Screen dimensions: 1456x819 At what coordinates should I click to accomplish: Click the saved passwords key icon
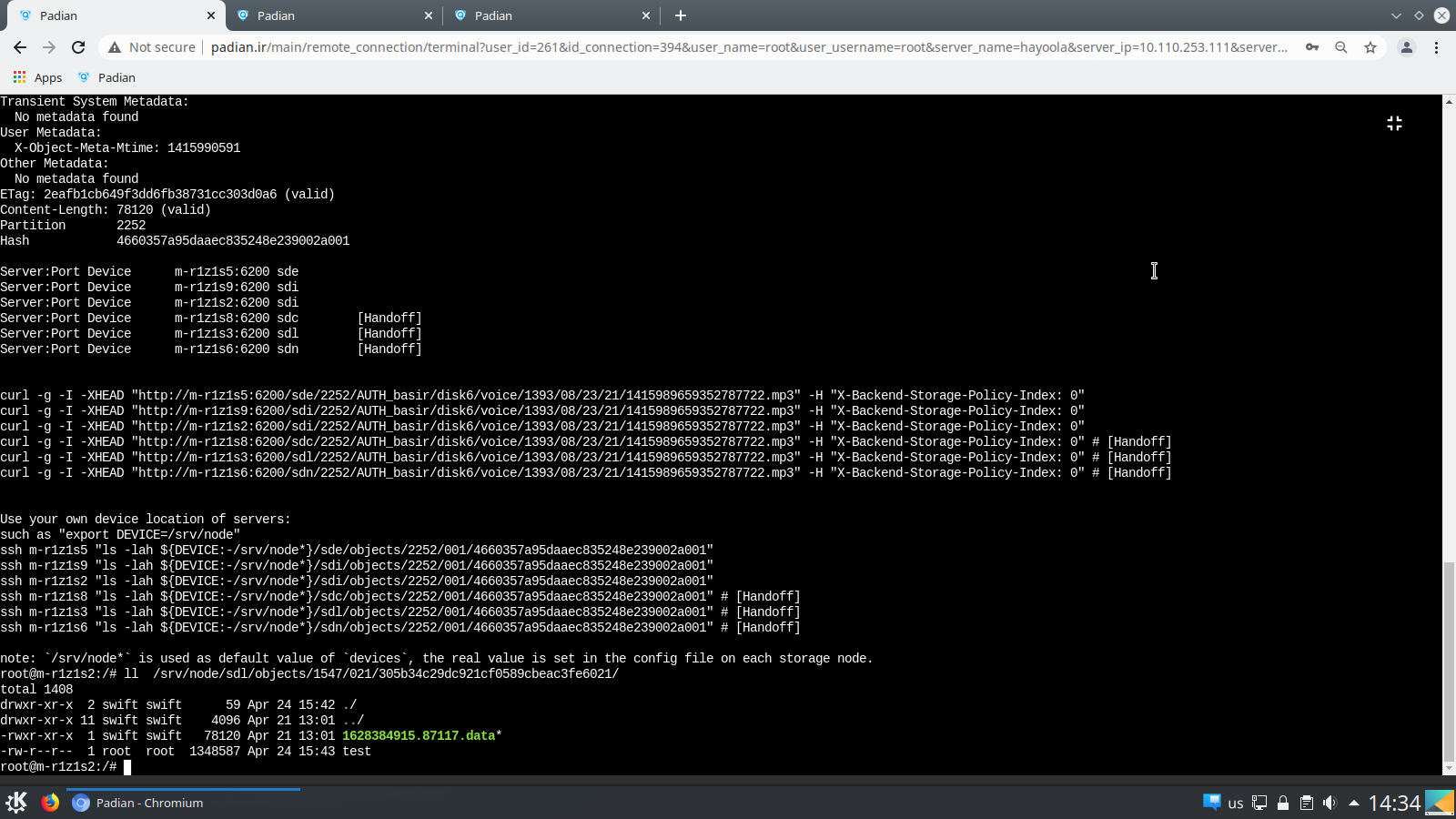(1312, 47)
